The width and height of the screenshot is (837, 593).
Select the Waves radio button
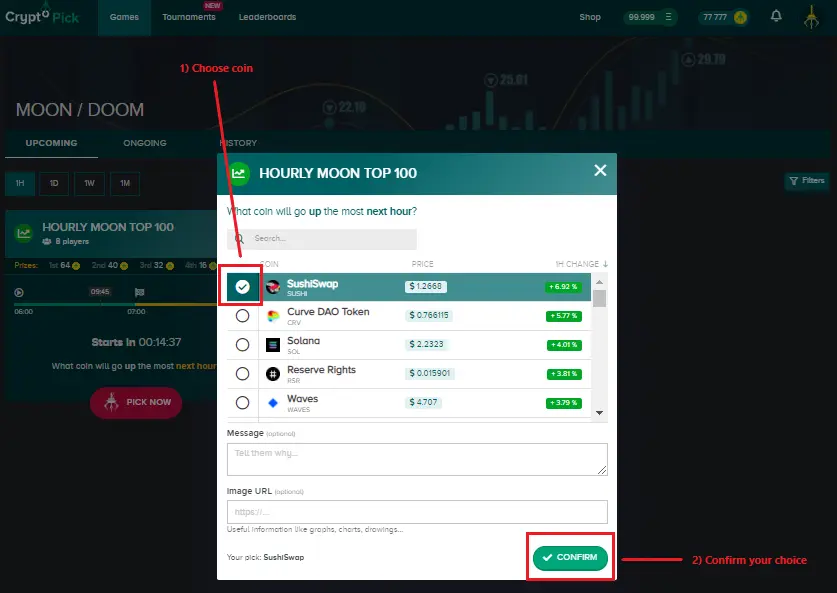click(242, 402)
